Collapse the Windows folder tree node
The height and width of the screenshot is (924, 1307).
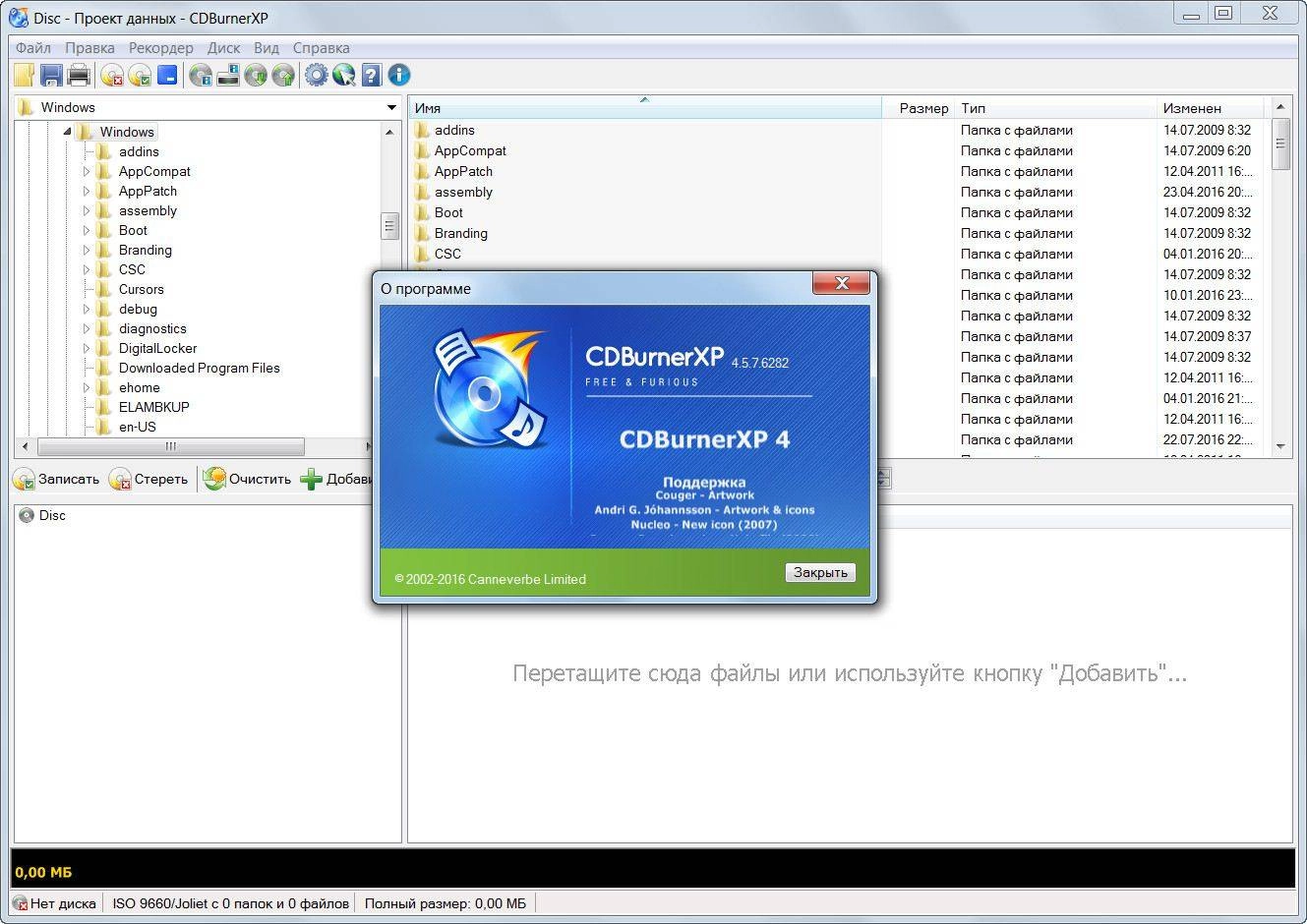pos(68,132)
